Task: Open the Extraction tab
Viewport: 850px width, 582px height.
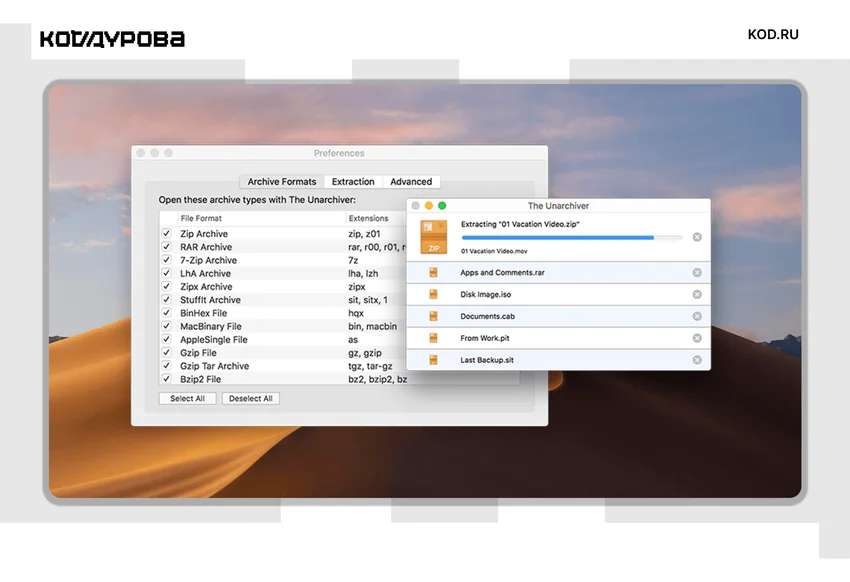Action: tap(353, 182)
